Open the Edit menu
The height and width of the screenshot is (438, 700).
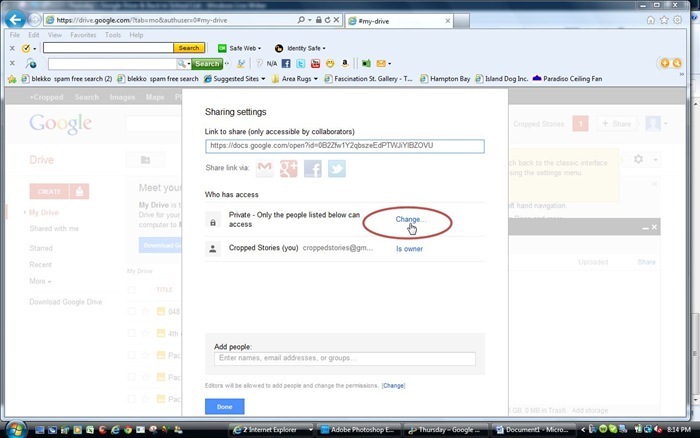[x=34, y=35]
